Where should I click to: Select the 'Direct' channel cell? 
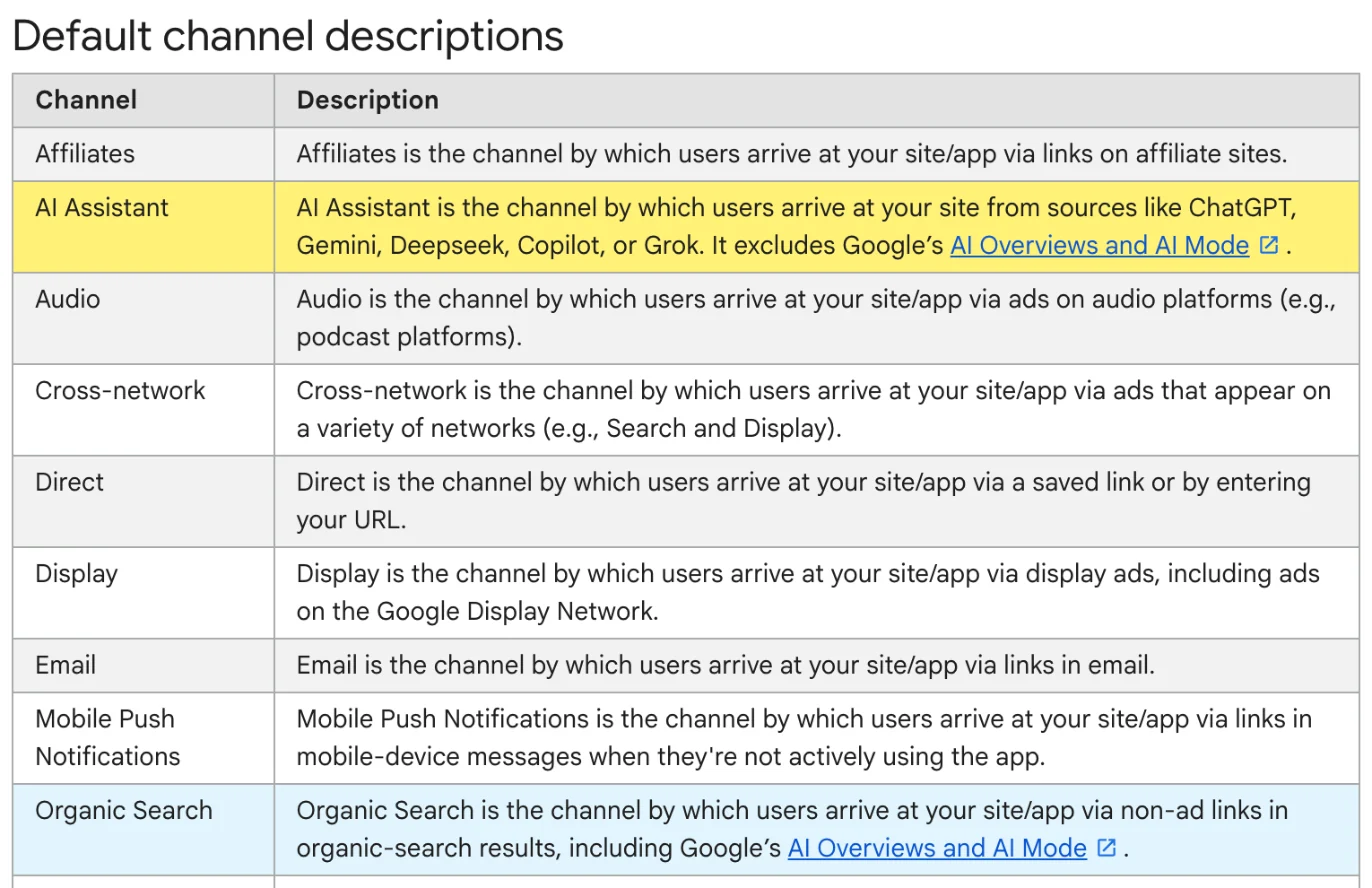tap(144, 501)
